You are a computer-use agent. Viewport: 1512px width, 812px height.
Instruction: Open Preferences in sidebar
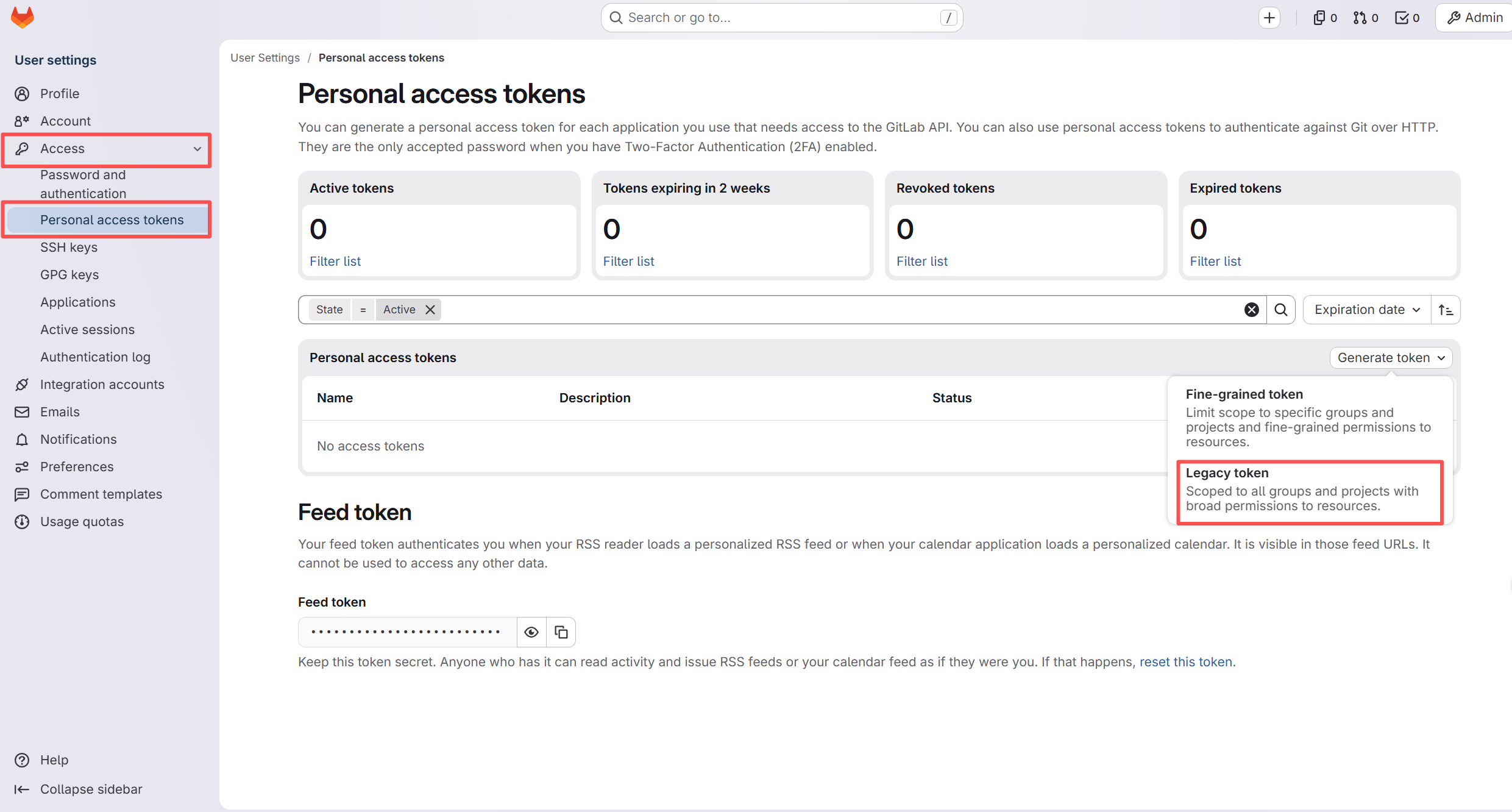click(x=77, y=466)
